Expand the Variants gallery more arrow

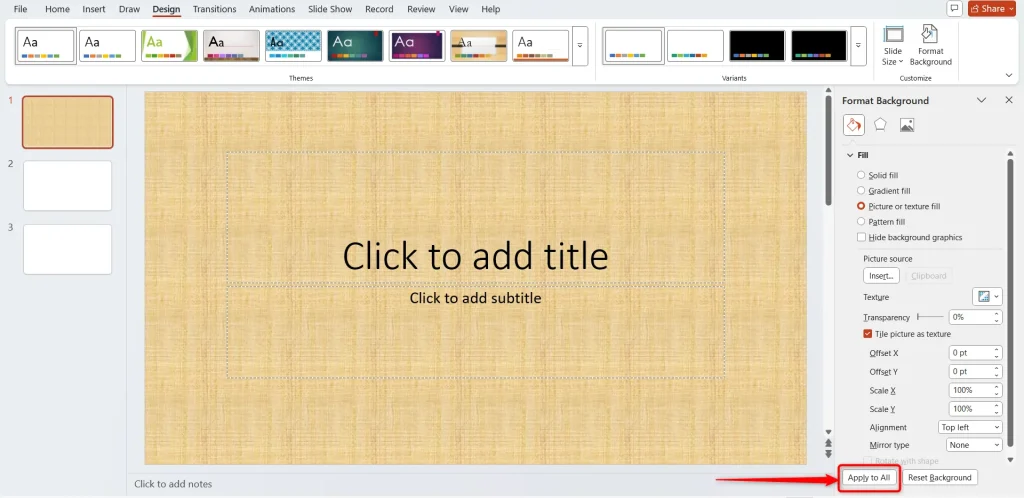click(x=858, y=46)
